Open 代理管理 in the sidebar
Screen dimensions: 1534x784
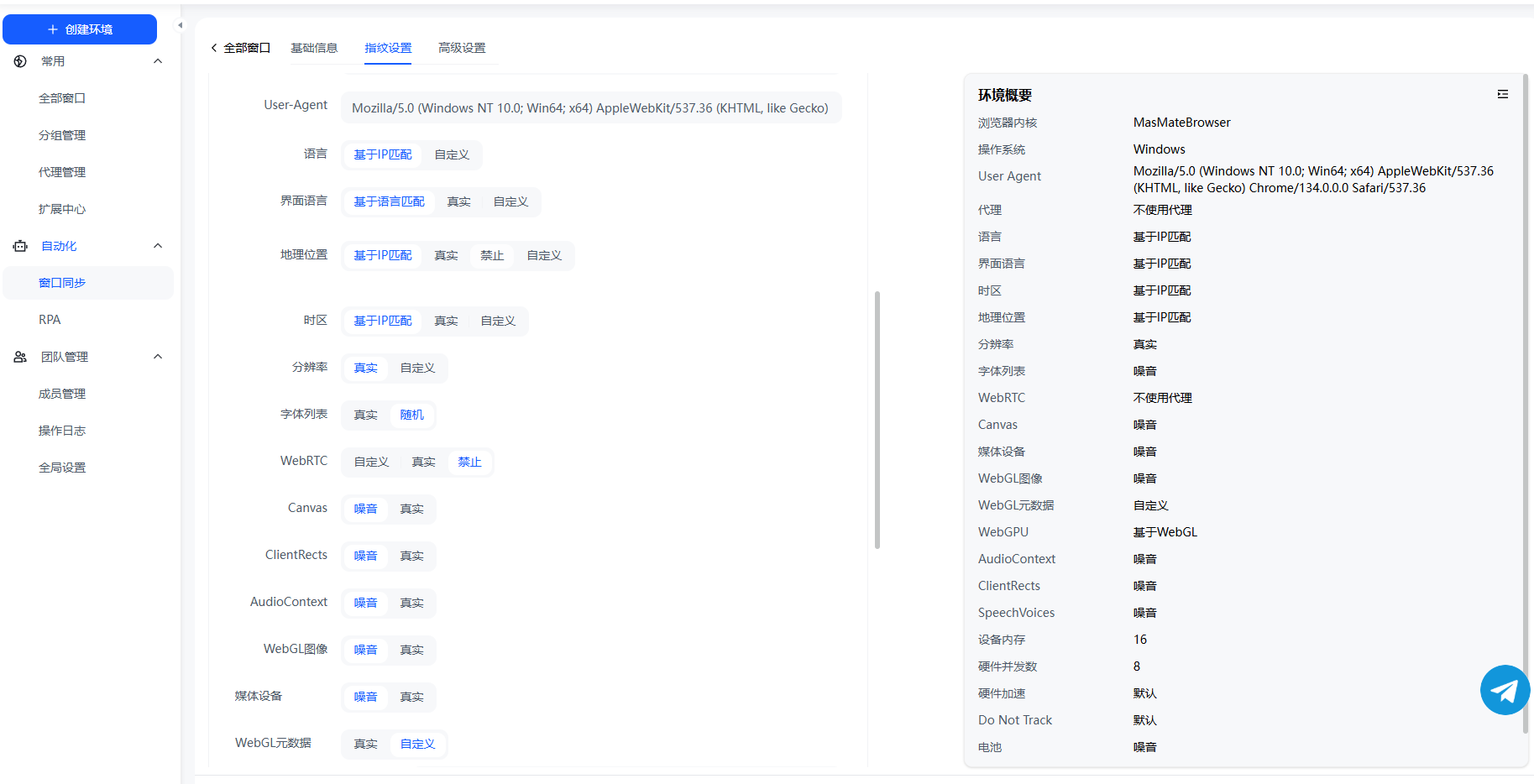(62, 172)
